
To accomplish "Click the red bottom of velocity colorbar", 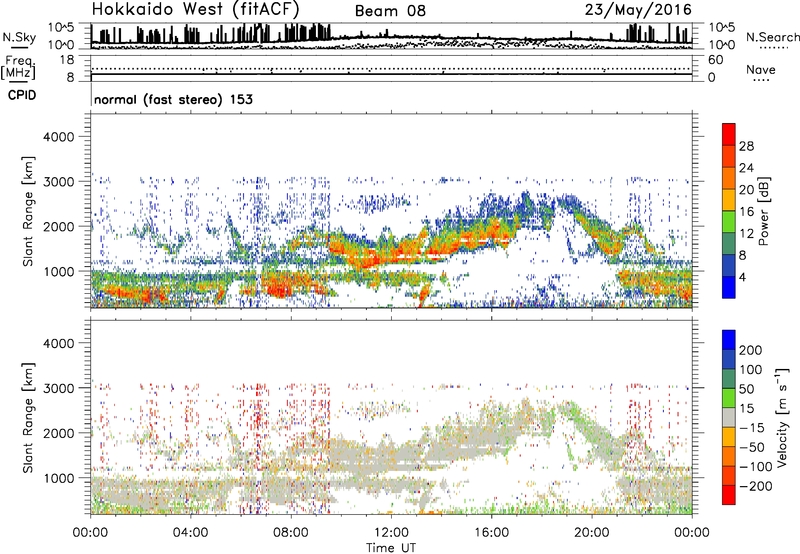I will click(729, 495).
